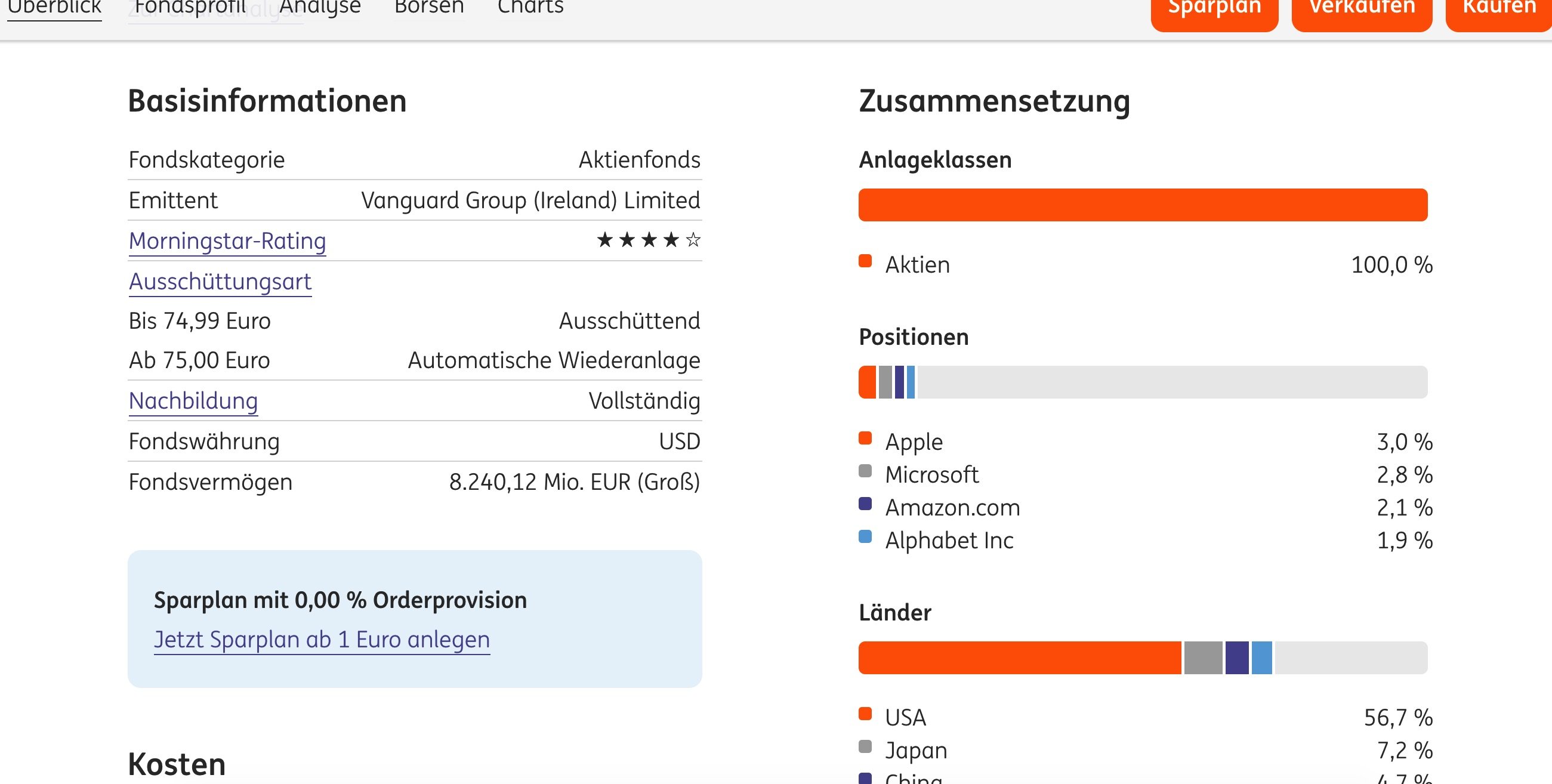The height and width of the screenshot is (784, 1552).
Task: Go to the Börsen tab
Action: (429, 7)
